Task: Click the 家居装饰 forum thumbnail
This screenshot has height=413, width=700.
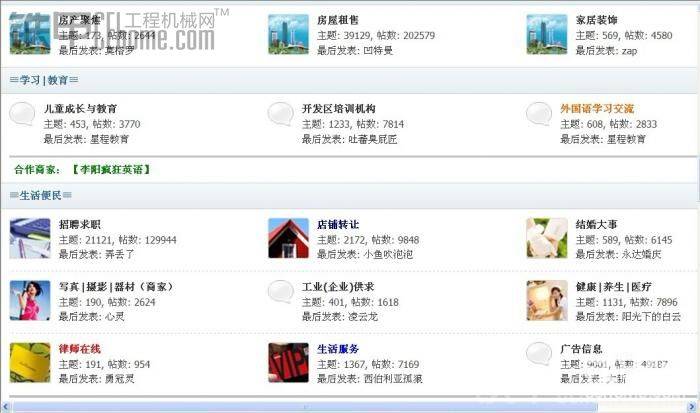Action: [x=547, y=34]
